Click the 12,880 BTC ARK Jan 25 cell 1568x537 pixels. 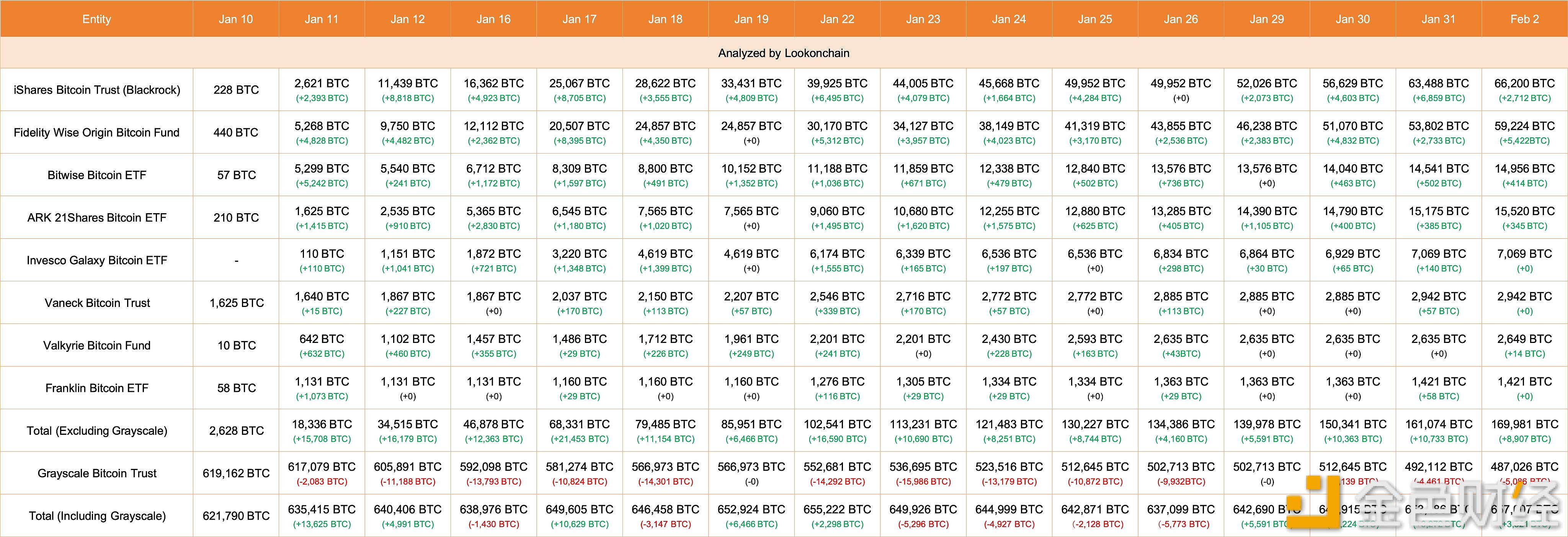(1095, 217)
